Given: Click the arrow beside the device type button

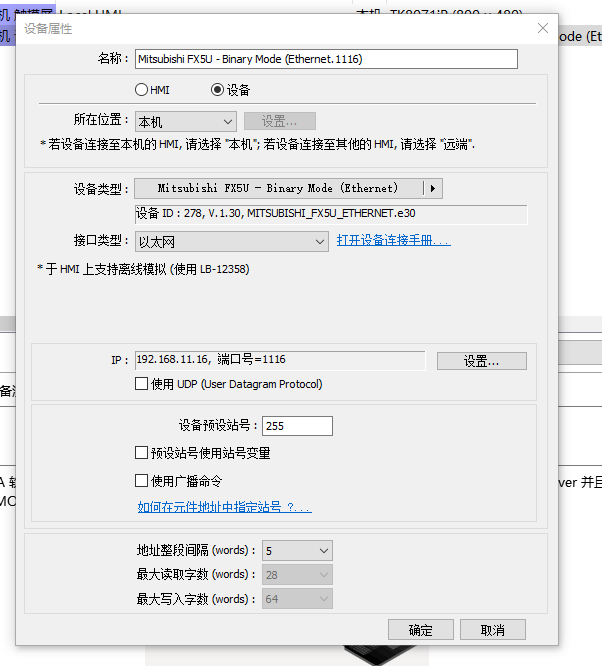Looking at the screenshot, I should click(432, 188).
